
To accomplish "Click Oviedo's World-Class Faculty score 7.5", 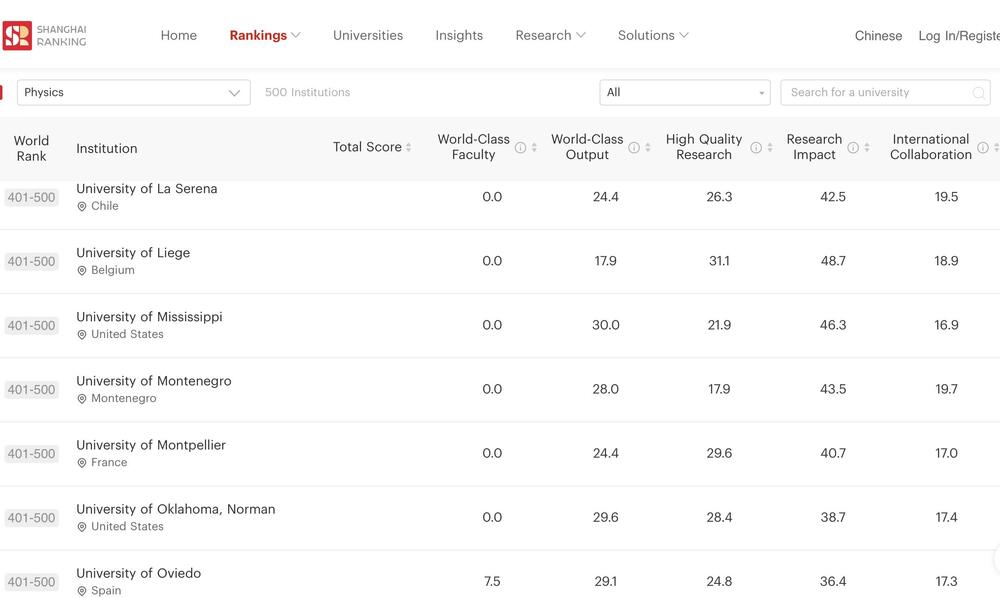I will click(x=492, y=581).
